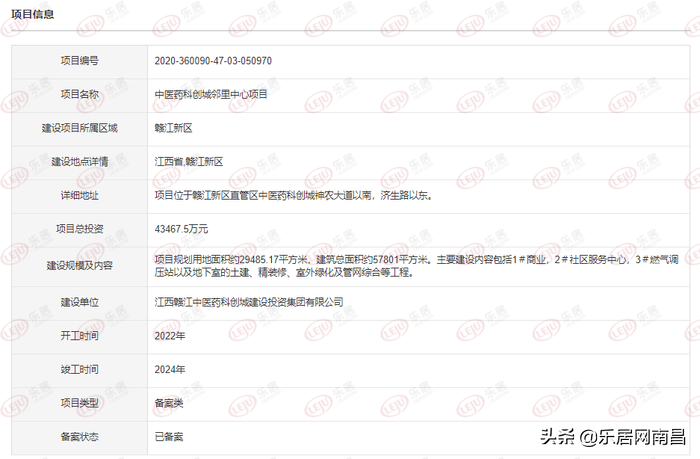Click the 开工时间 label
Image resolution: width=700 pixels, height=459 pixels.
tap(79, 336)
